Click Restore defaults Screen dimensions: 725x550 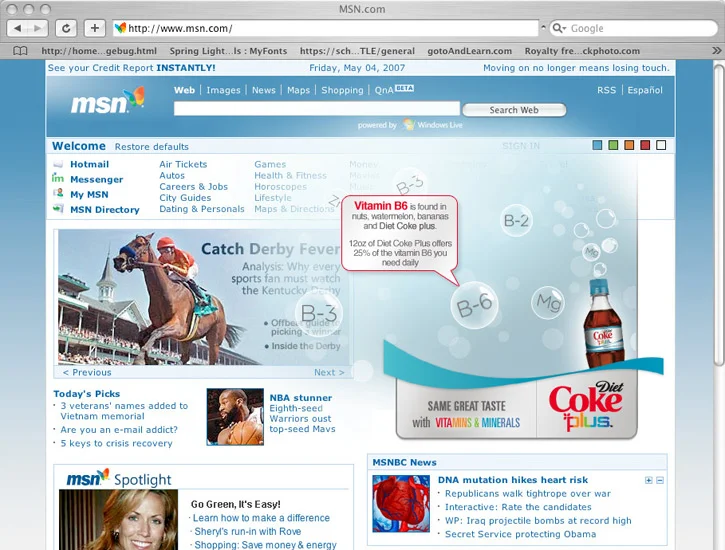coord(152,147)
